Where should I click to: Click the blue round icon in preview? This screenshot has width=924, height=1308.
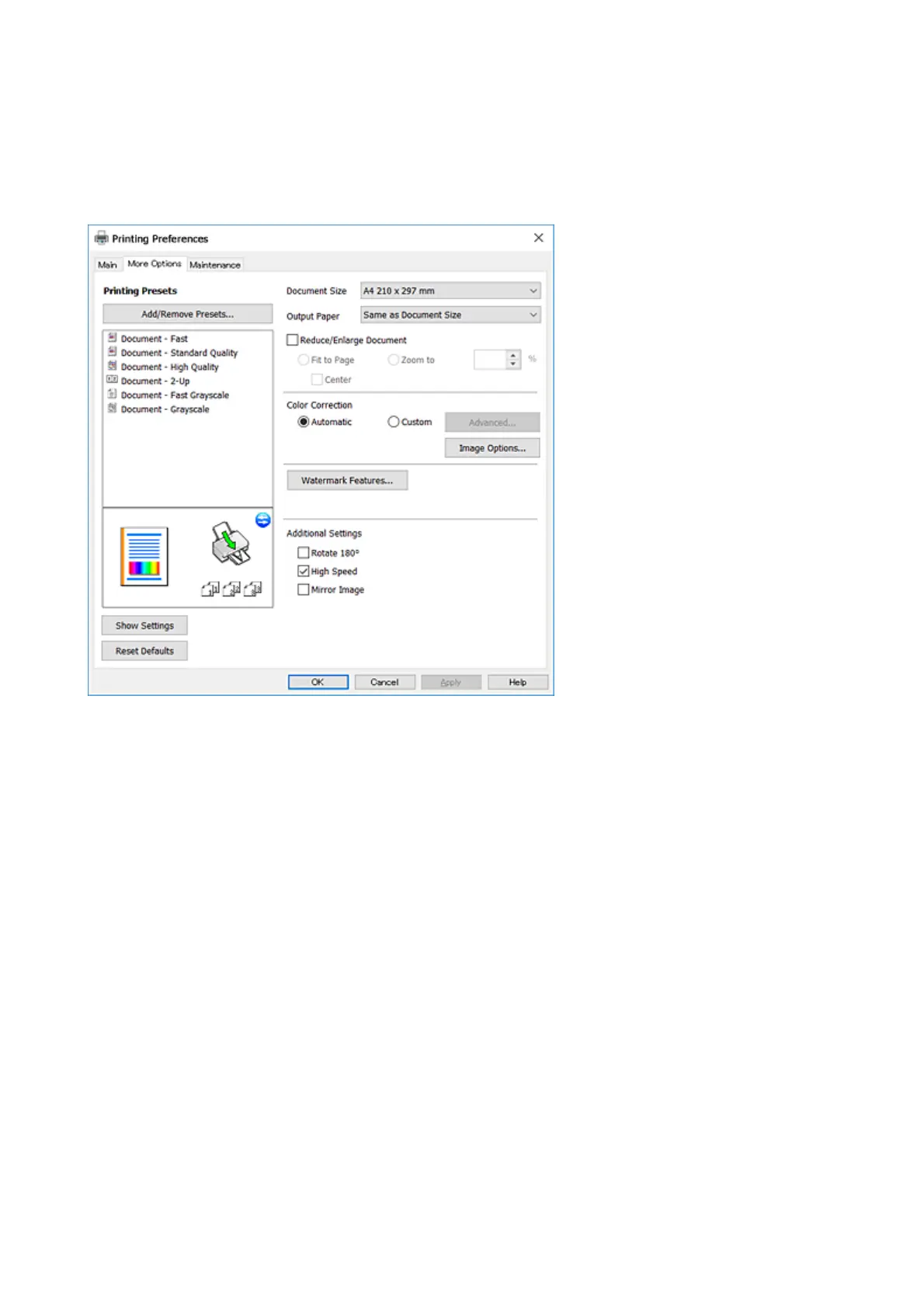[262, 520]
